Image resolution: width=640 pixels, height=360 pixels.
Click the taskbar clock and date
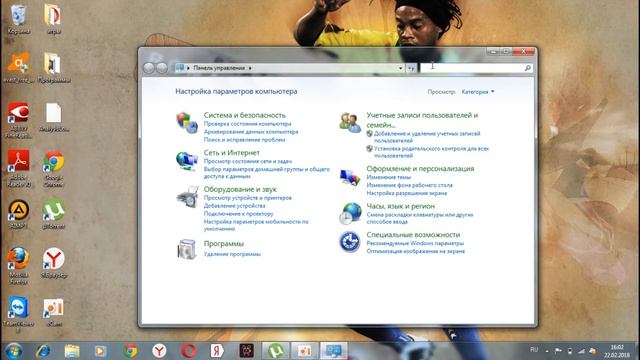617,351
